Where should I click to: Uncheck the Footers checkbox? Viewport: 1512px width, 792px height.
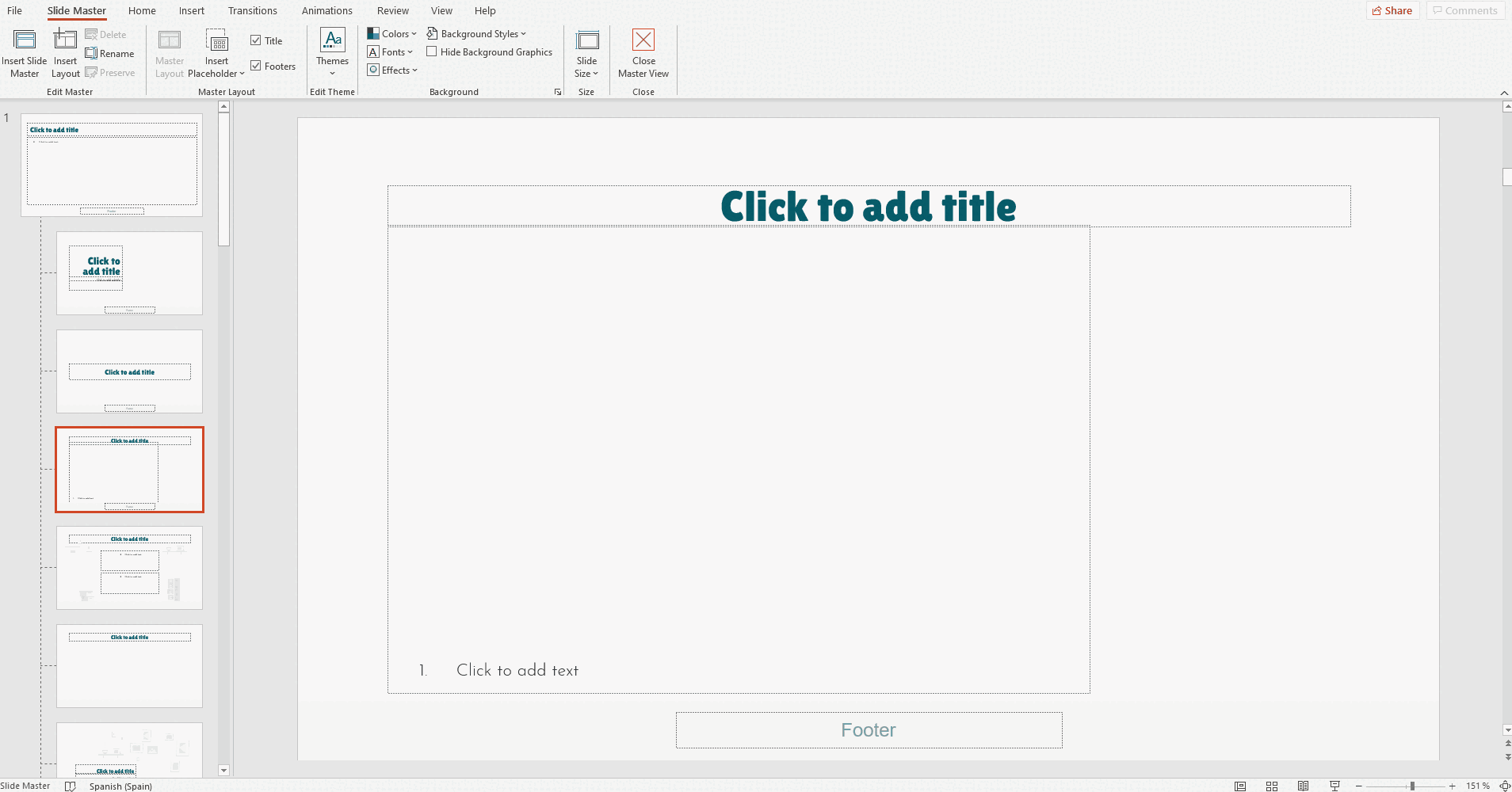point(256,66)
